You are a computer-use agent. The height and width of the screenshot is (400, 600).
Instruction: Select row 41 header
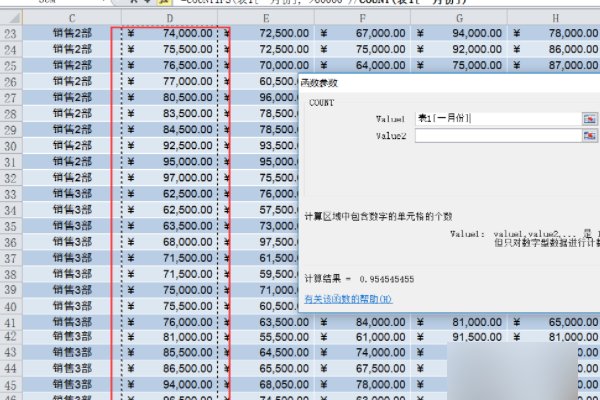coord(11,322)
